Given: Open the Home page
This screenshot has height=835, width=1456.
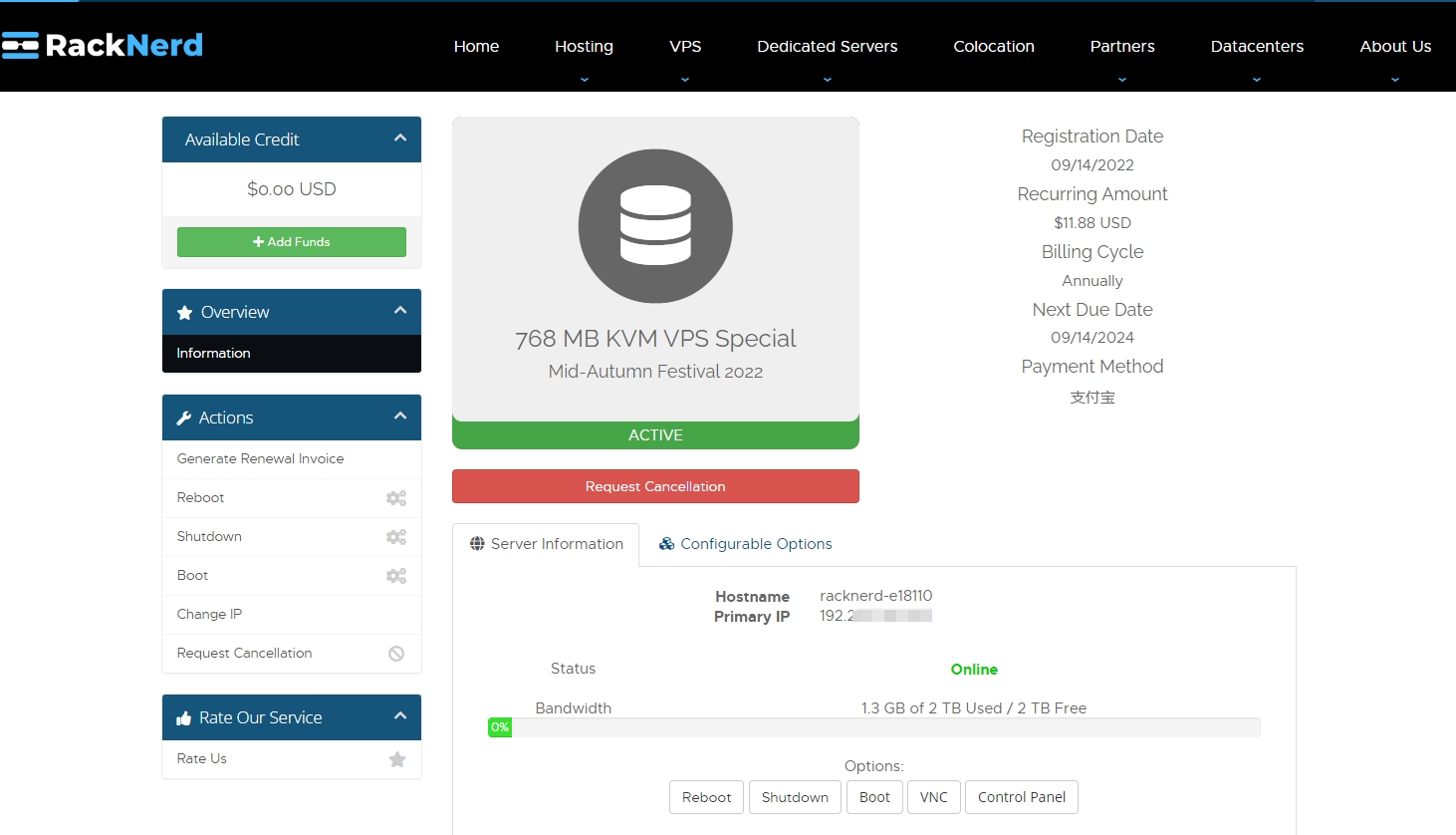Looking at the screenshot, I should click(x=476, y=46).
